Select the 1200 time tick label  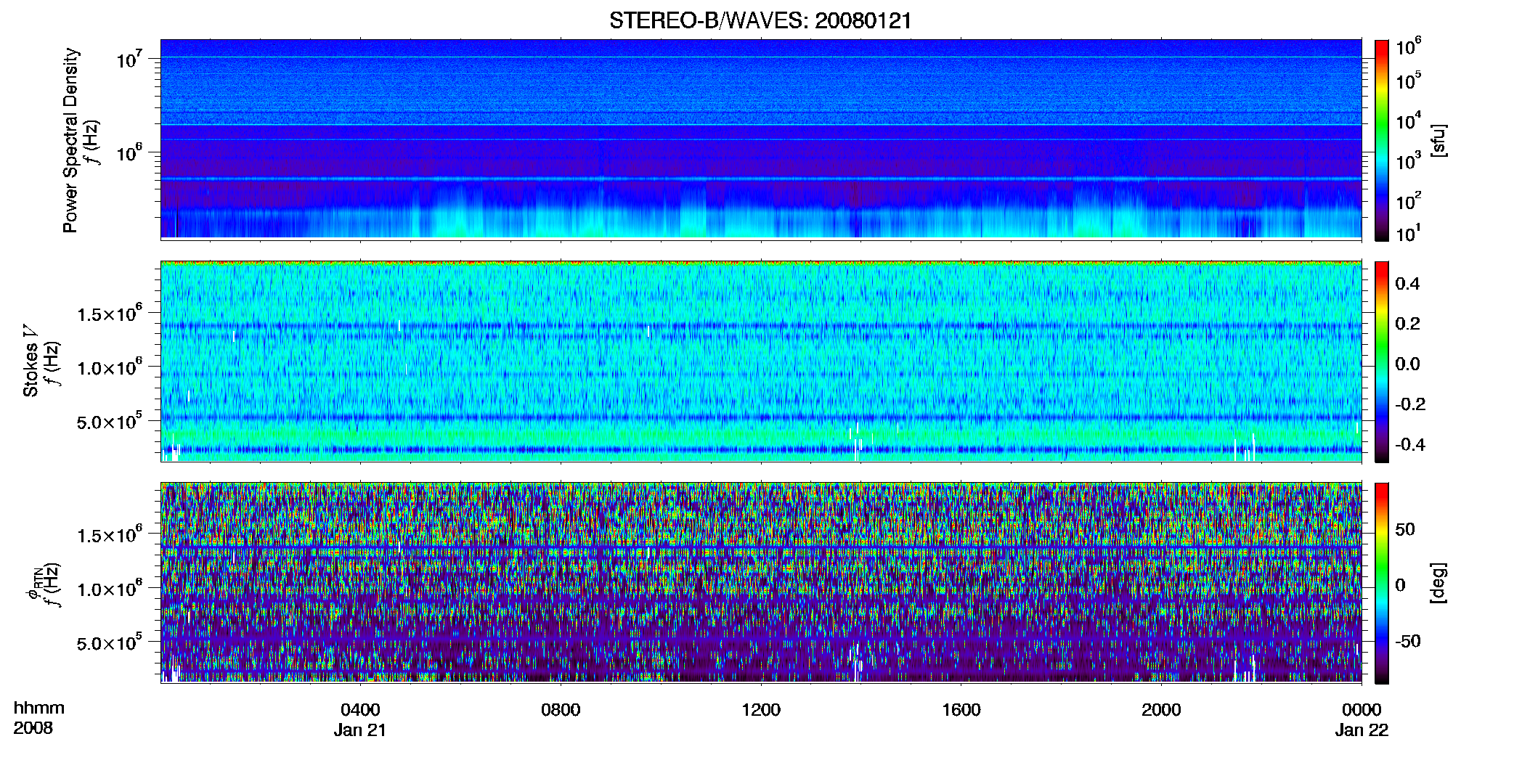coord(761,710)
